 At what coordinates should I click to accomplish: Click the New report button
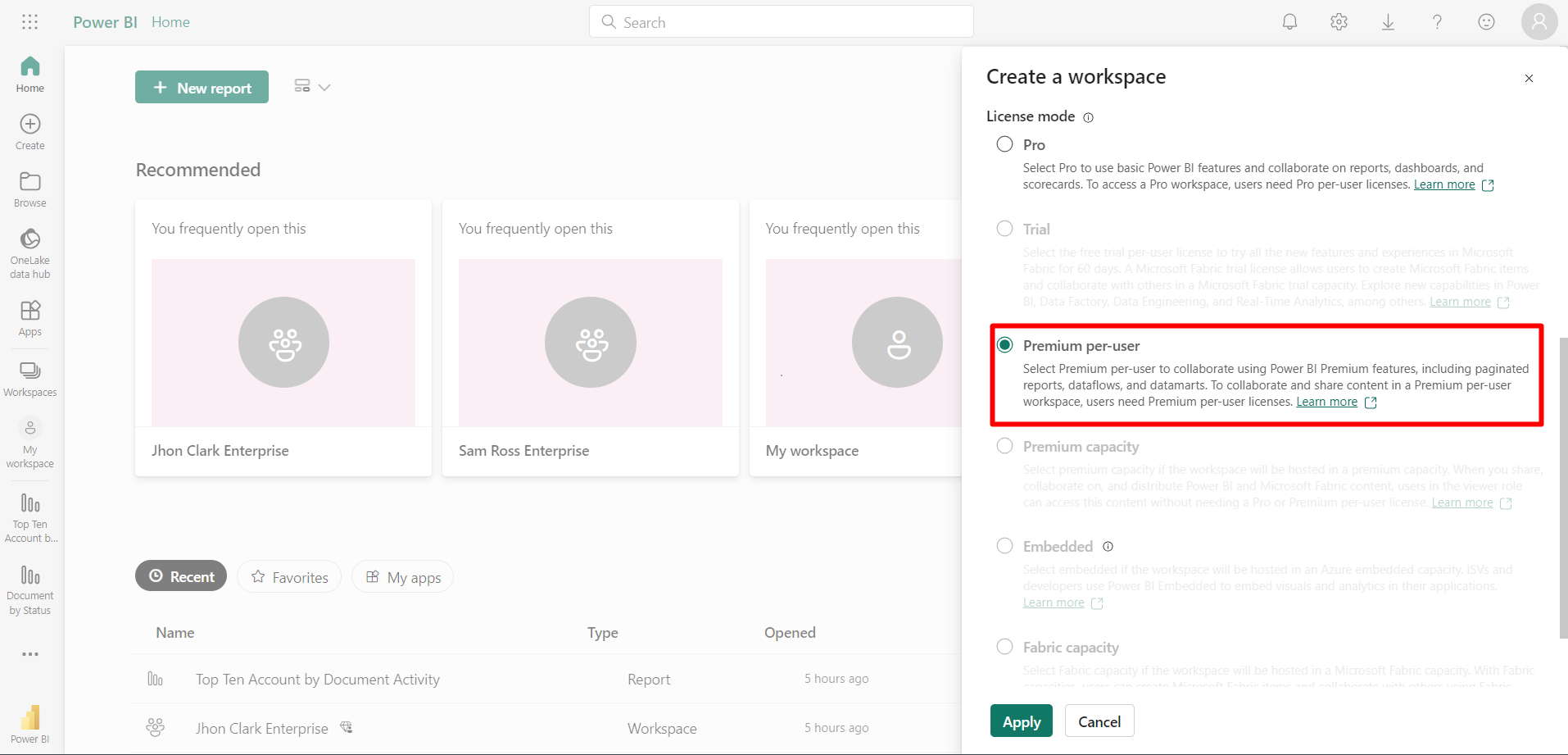(x=202, y=87)
